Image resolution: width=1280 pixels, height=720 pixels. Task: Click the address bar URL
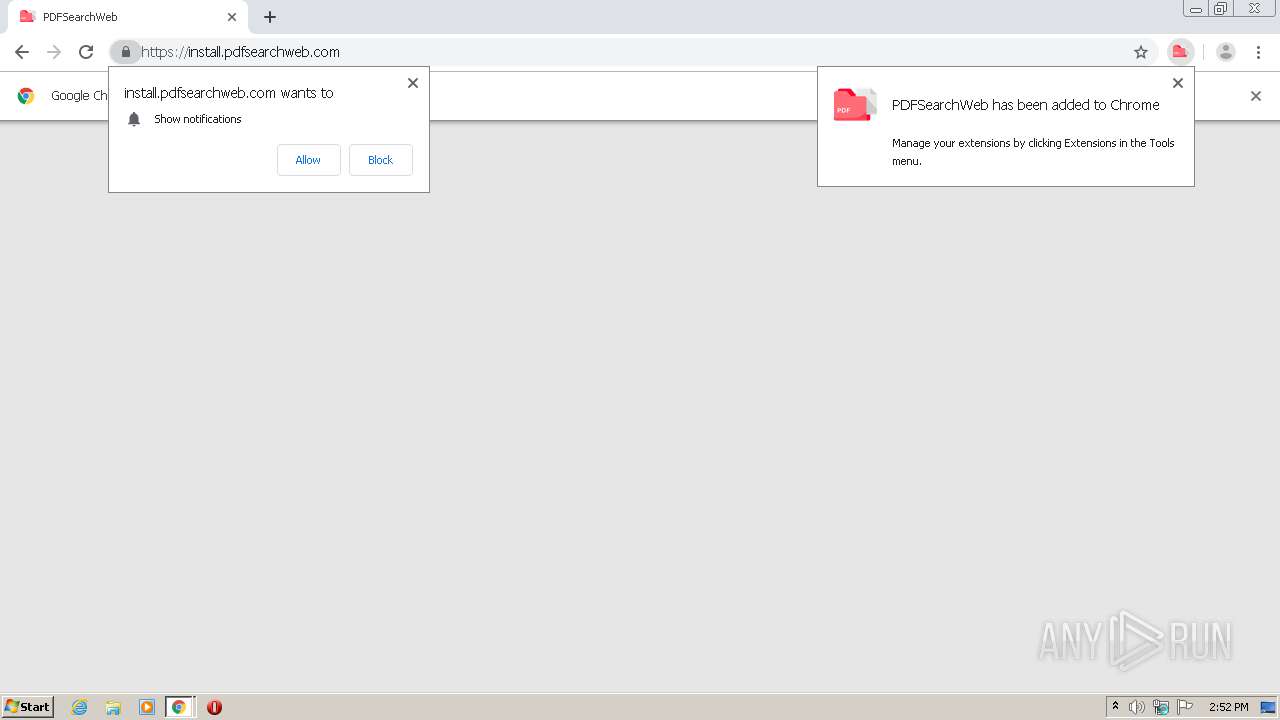tap(241, 52)
